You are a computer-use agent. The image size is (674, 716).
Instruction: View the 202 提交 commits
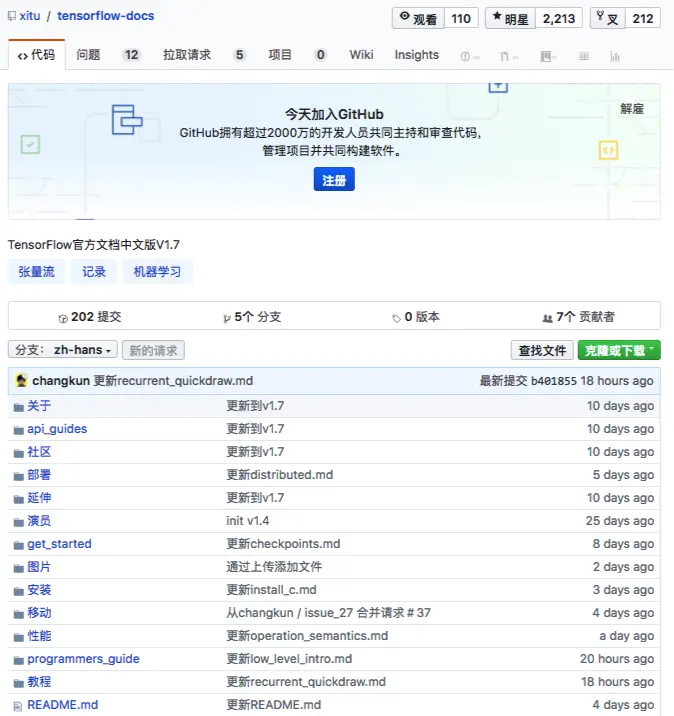coord(90,316)
